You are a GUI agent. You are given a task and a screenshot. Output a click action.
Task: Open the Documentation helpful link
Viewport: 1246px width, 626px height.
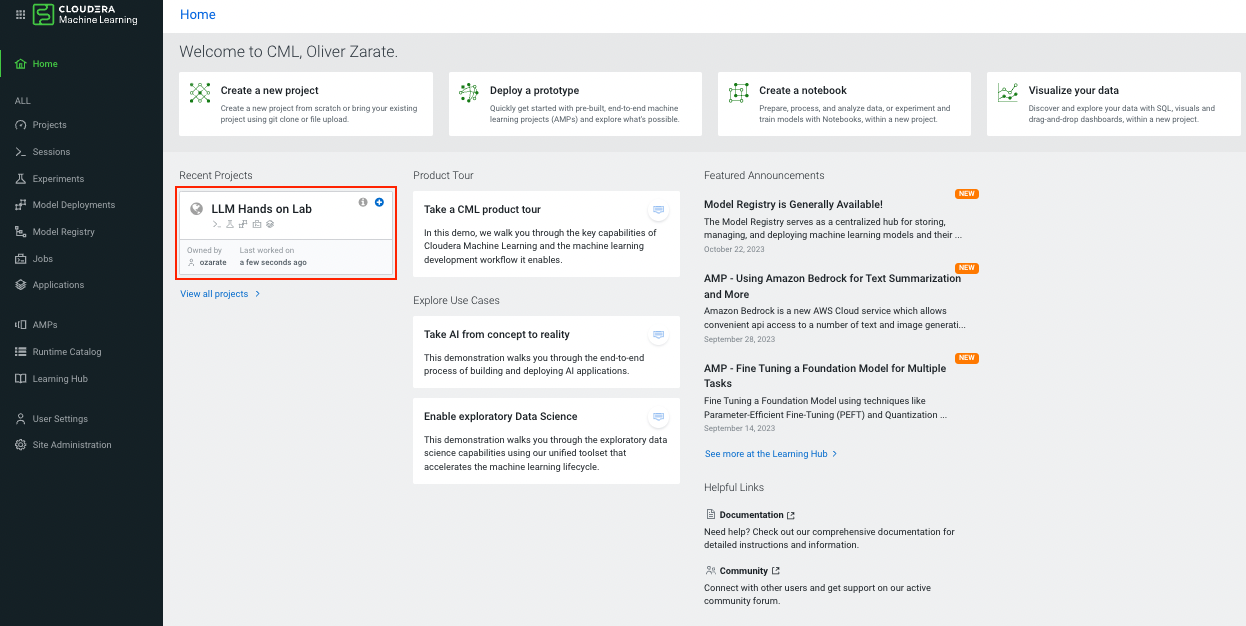(x=751, y=515)
